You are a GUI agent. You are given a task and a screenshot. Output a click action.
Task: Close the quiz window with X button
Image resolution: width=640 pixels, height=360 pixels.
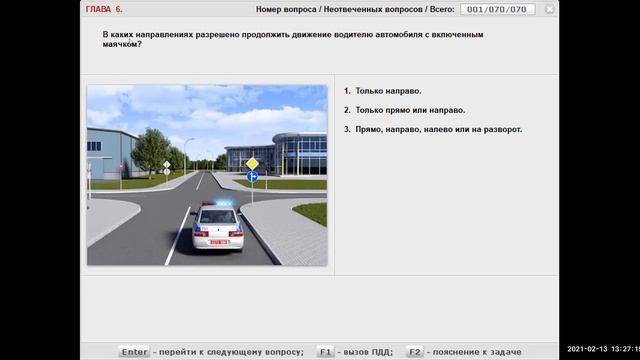click(549, 9)
